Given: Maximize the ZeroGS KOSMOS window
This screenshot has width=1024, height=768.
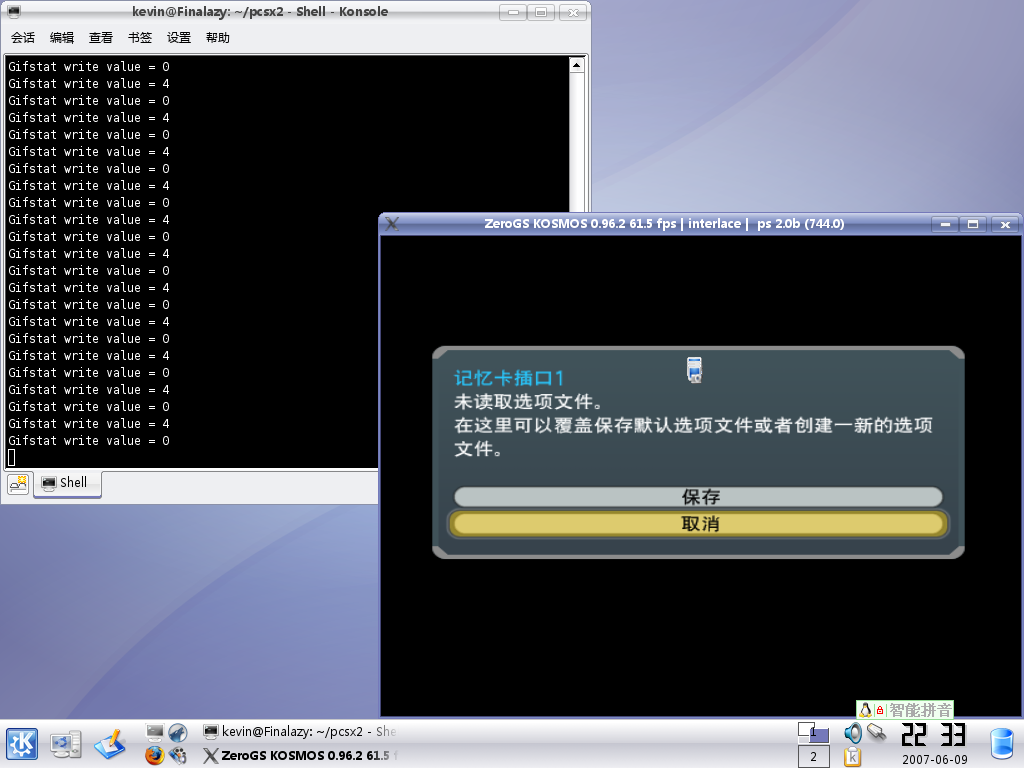Looking at the screenshot, I should pos(973,225).
